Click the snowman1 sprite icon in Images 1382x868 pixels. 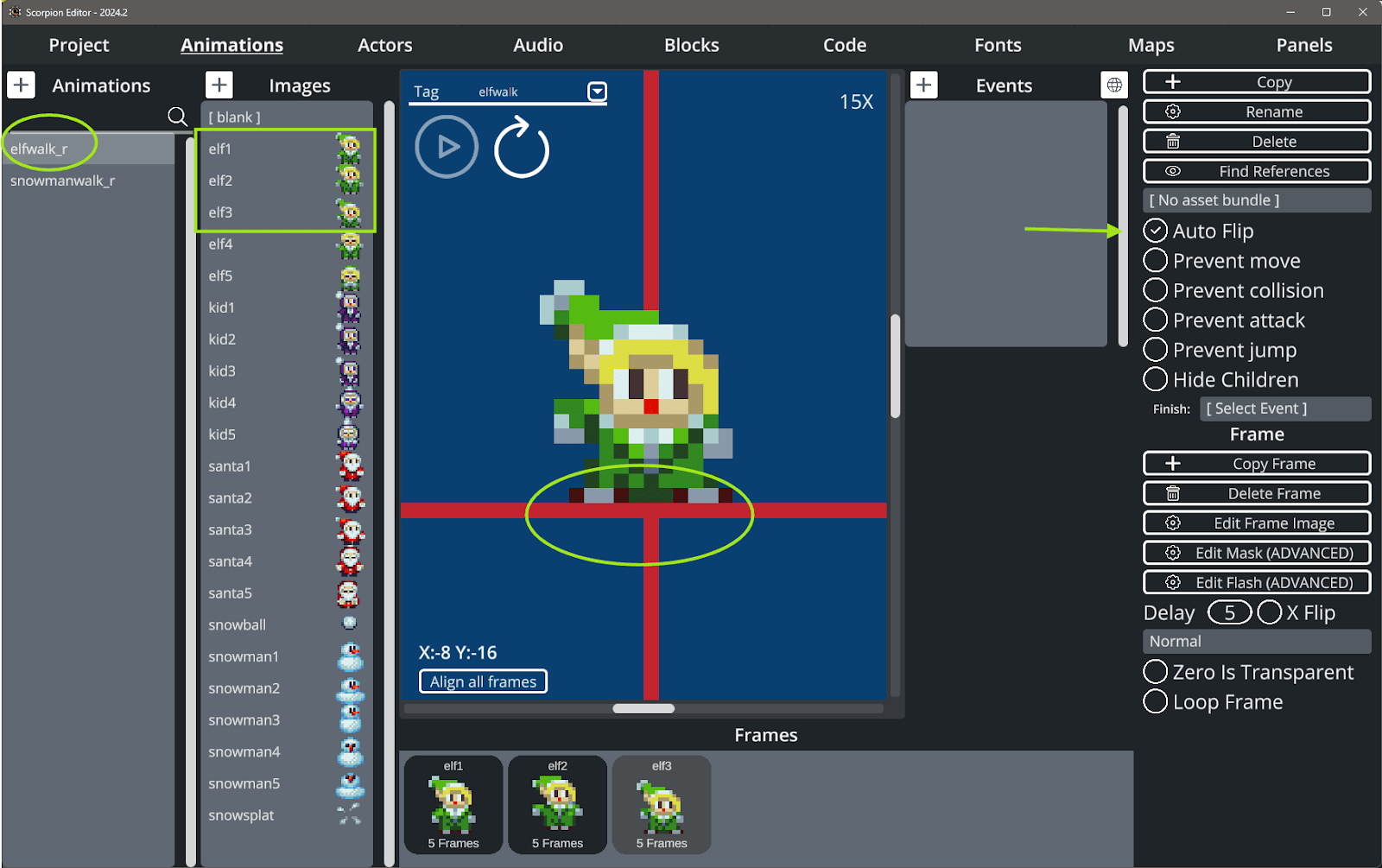click(349, 656)
